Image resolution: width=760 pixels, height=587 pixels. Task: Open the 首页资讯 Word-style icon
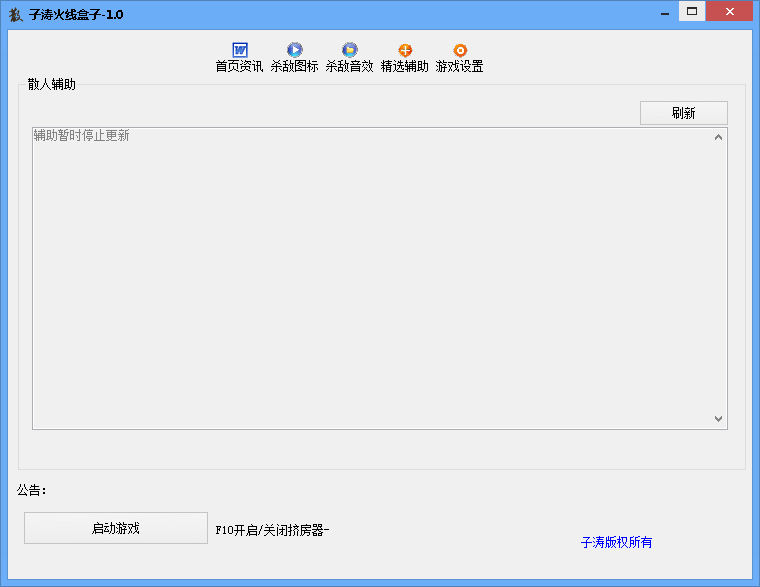coord(240,50)
